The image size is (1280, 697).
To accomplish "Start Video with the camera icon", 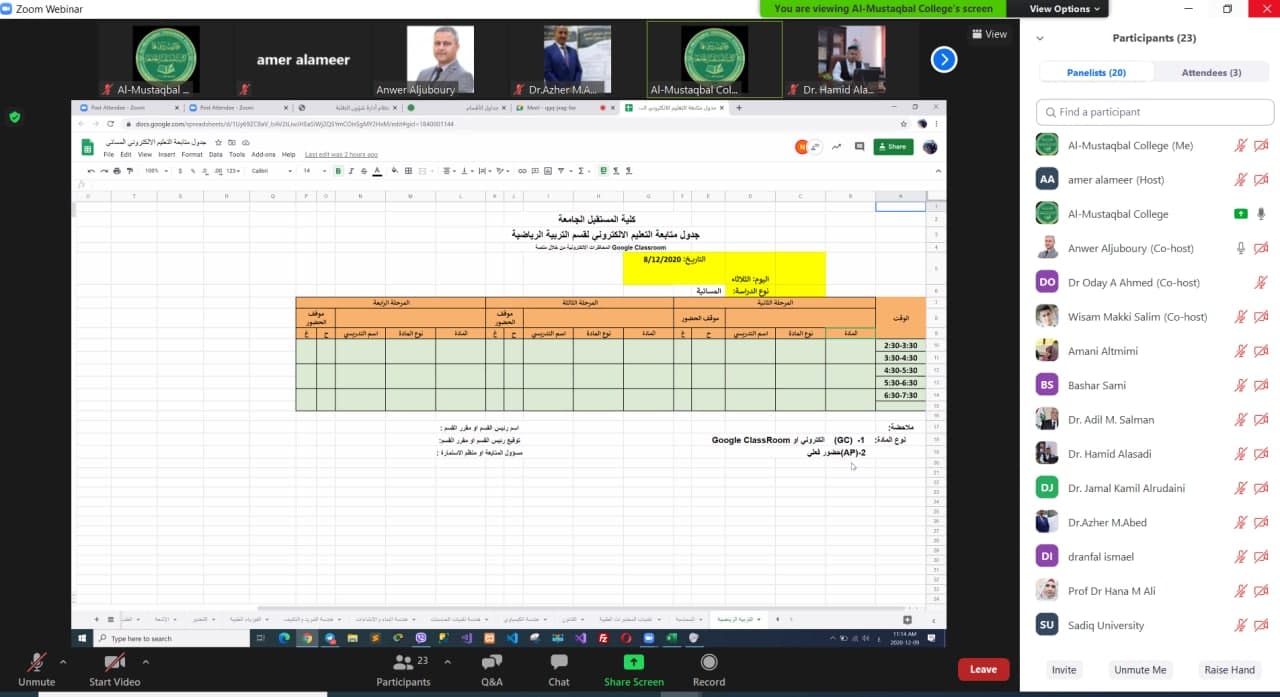I will coord(114,662).
